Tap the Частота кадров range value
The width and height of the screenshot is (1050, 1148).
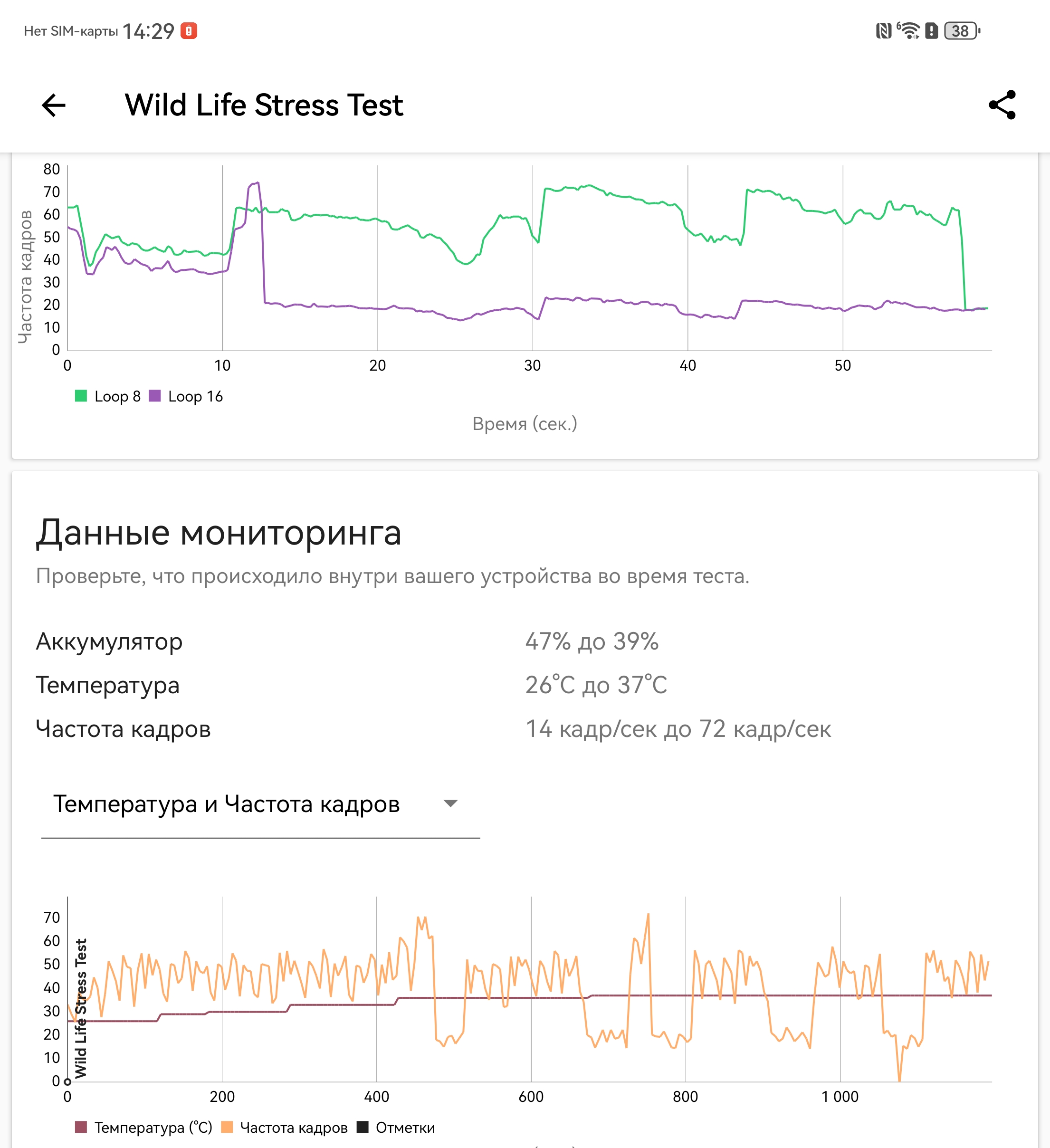(678, 729)
